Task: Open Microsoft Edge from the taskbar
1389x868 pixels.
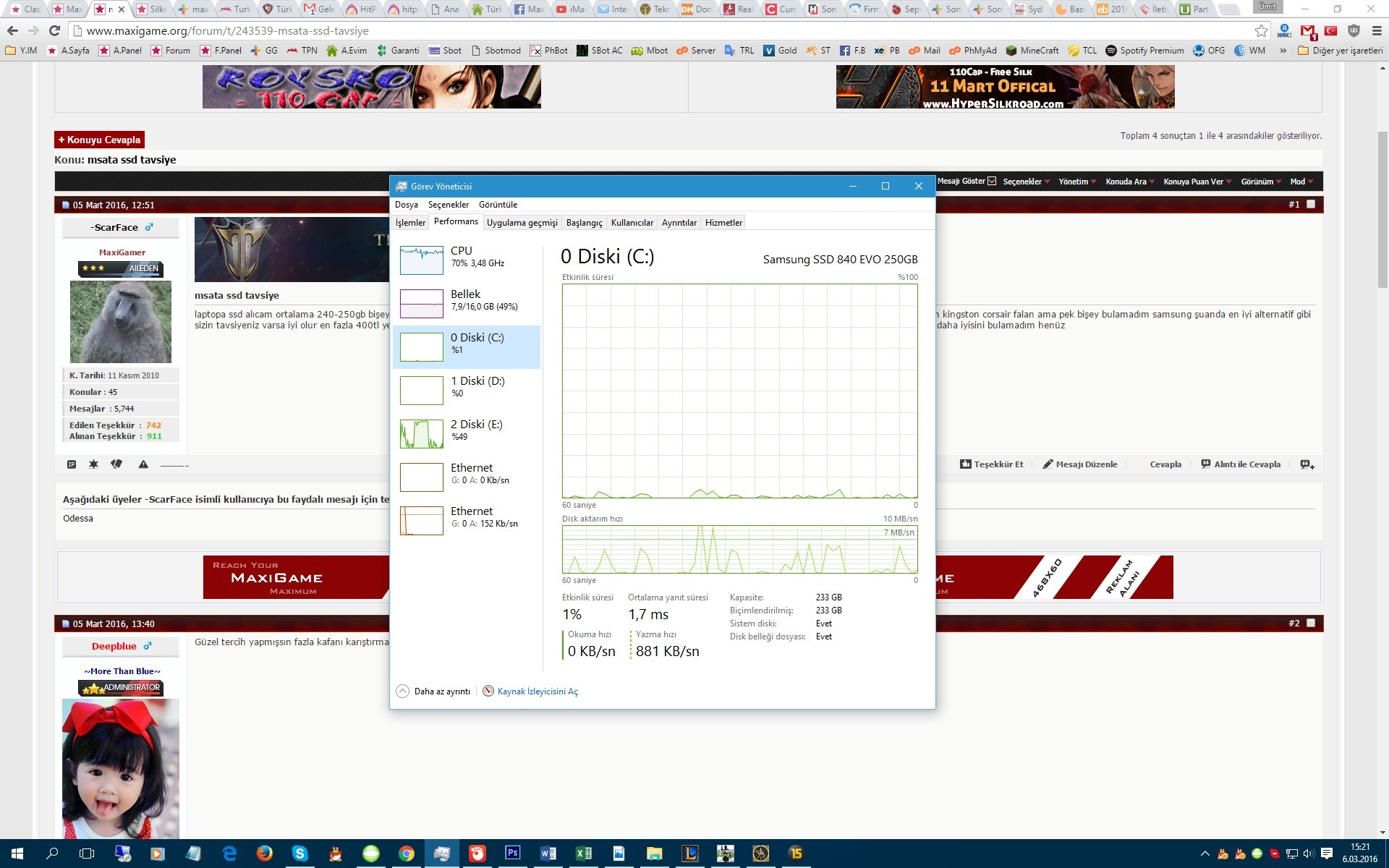Action: tap(229, 854)
